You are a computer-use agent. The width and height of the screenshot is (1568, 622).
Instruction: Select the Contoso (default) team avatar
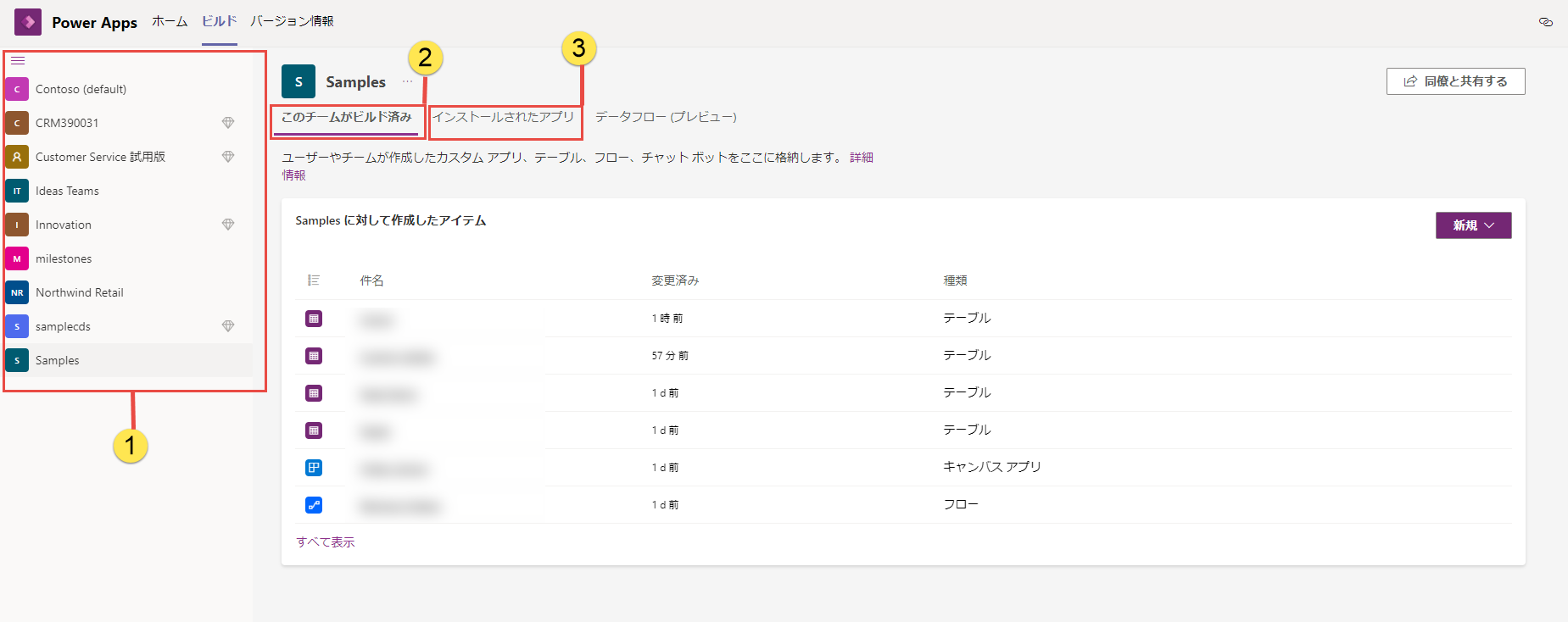point(17,89)
